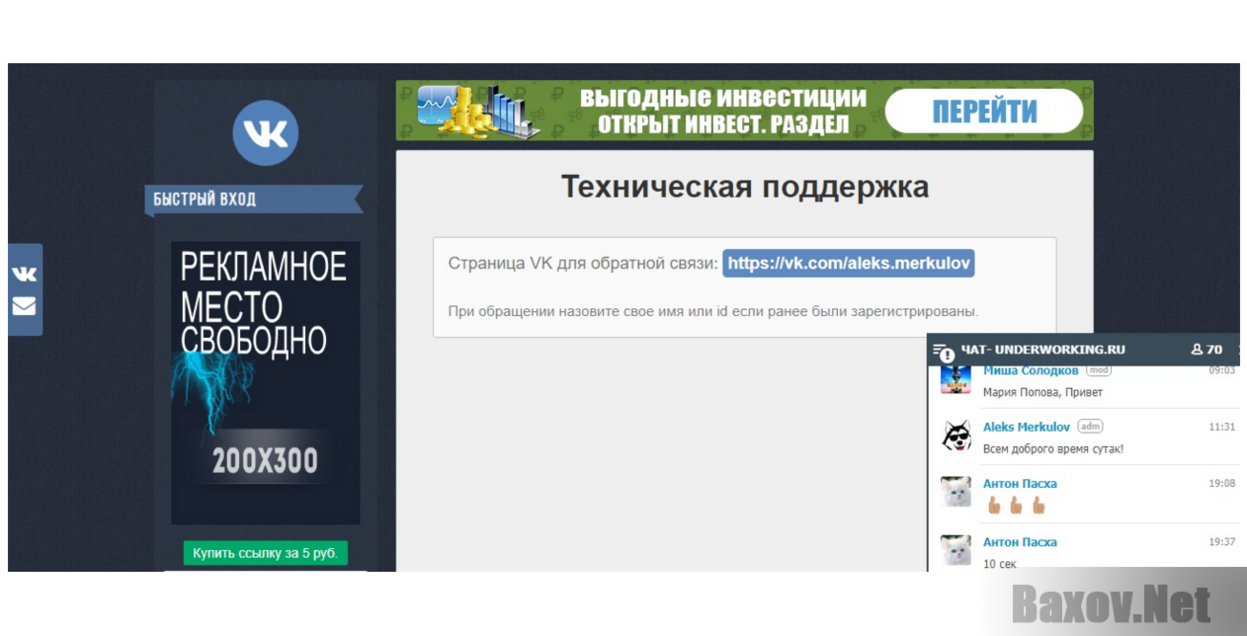The height and width of the screenshot is (636, 1247).
Task: Click the Выгодные инвестиции banner text
Action: pyautogui.click(x=723, y=111)
